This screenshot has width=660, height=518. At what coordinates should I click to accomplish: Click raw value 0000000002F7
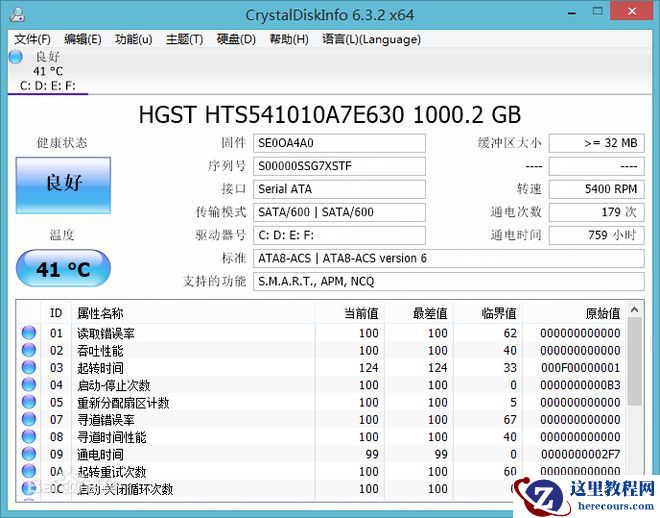580,454
